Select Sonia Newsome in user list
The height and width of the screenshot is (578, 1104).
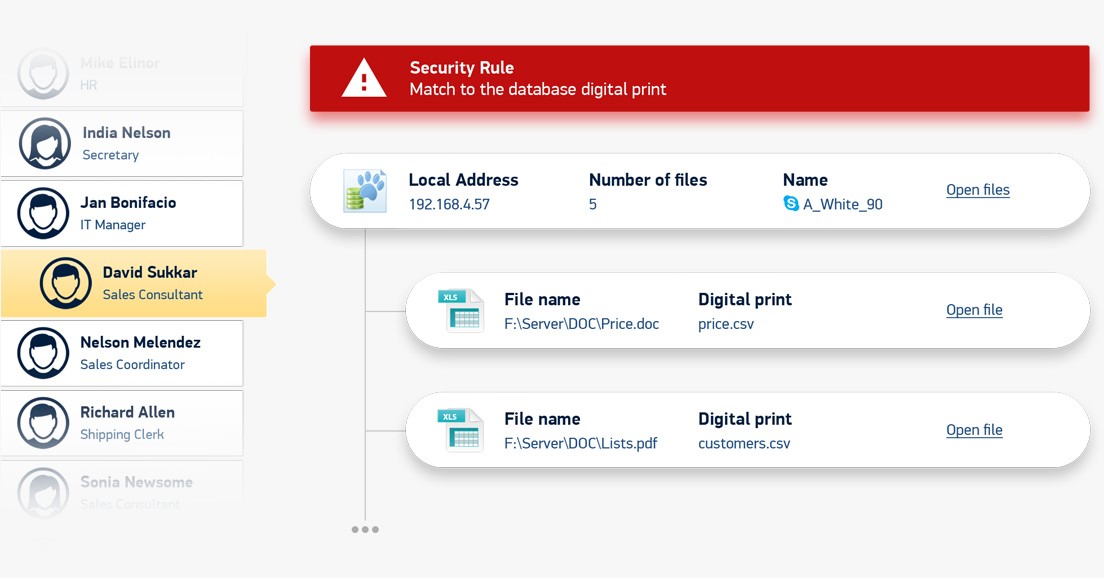pyautogui.click(x=122, y=492)
